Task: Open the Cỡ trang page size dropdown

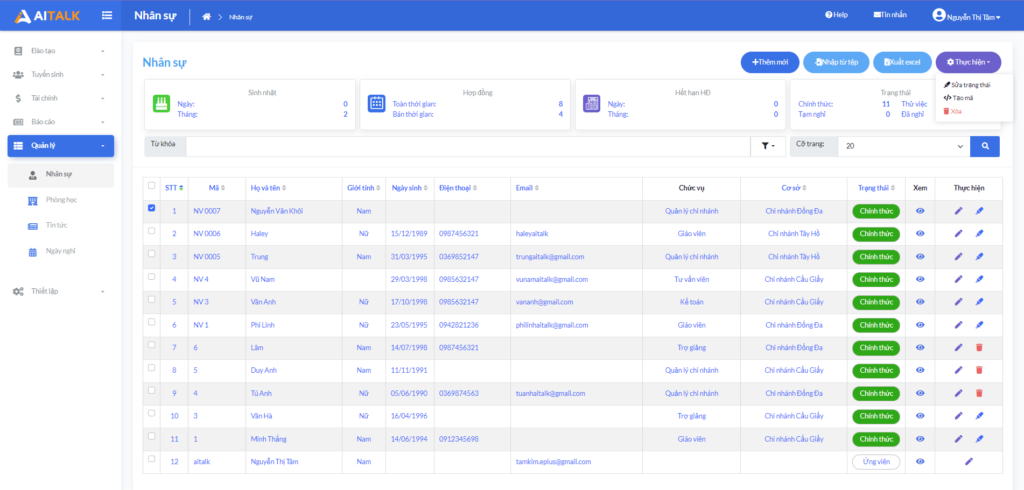Action: [x=903, y=146]
